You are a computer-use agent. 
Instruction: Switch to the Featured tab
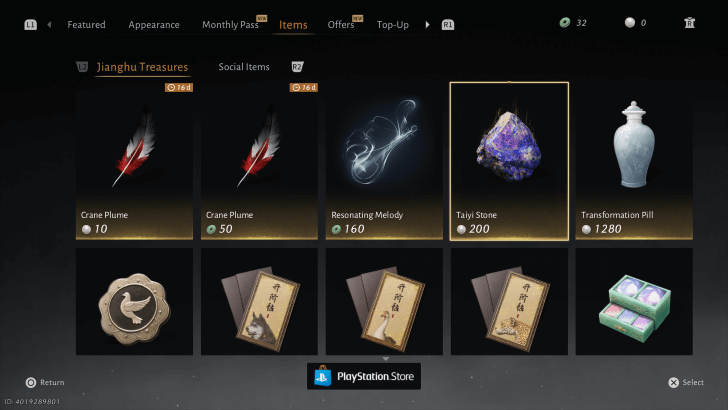(86, 25)
